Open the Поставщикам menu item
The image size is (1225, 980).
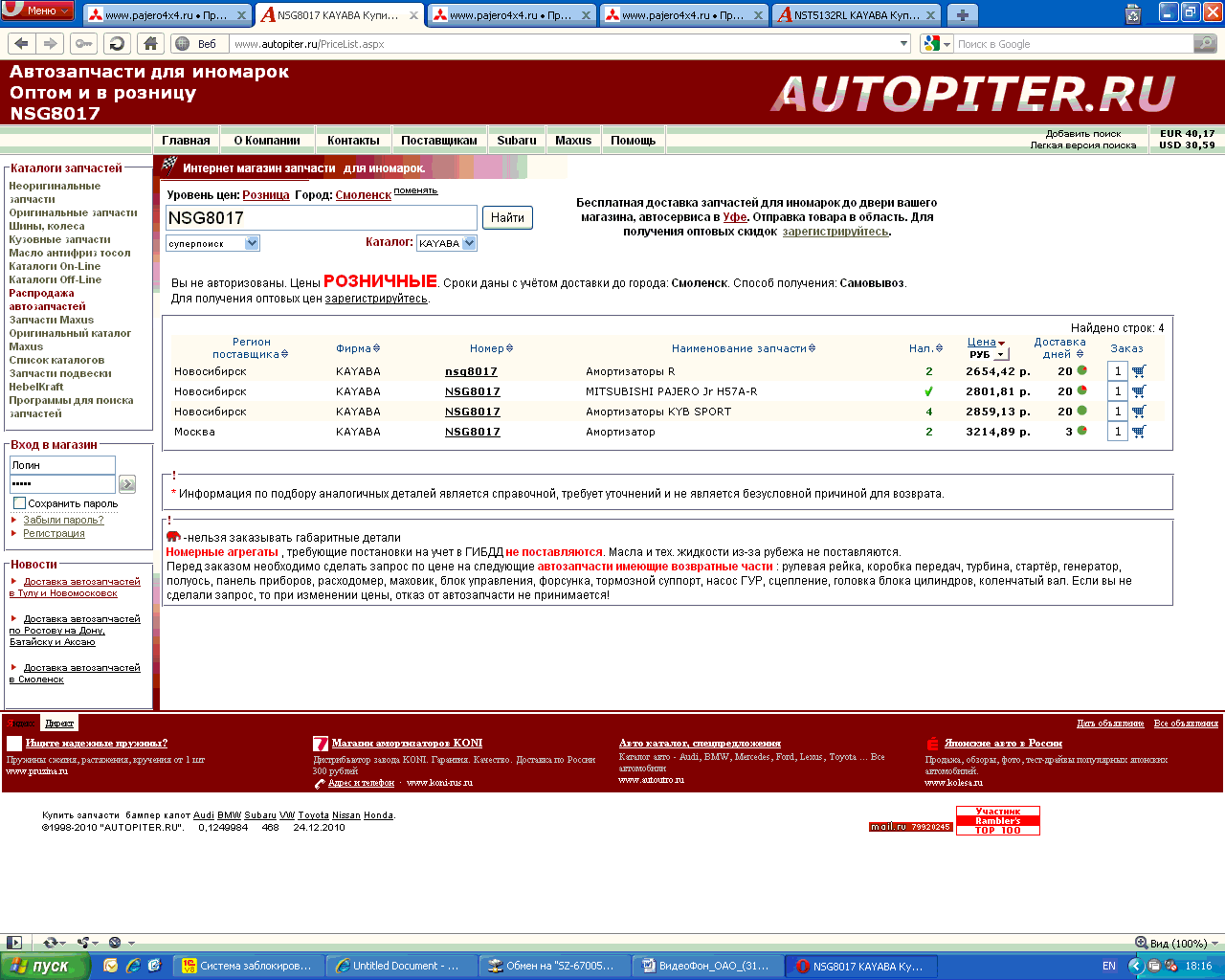(439, 140)
